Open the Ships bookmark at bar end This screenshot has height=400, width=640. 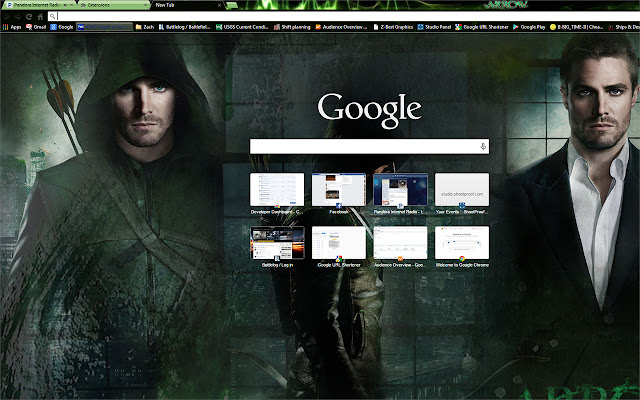point(624,27)
